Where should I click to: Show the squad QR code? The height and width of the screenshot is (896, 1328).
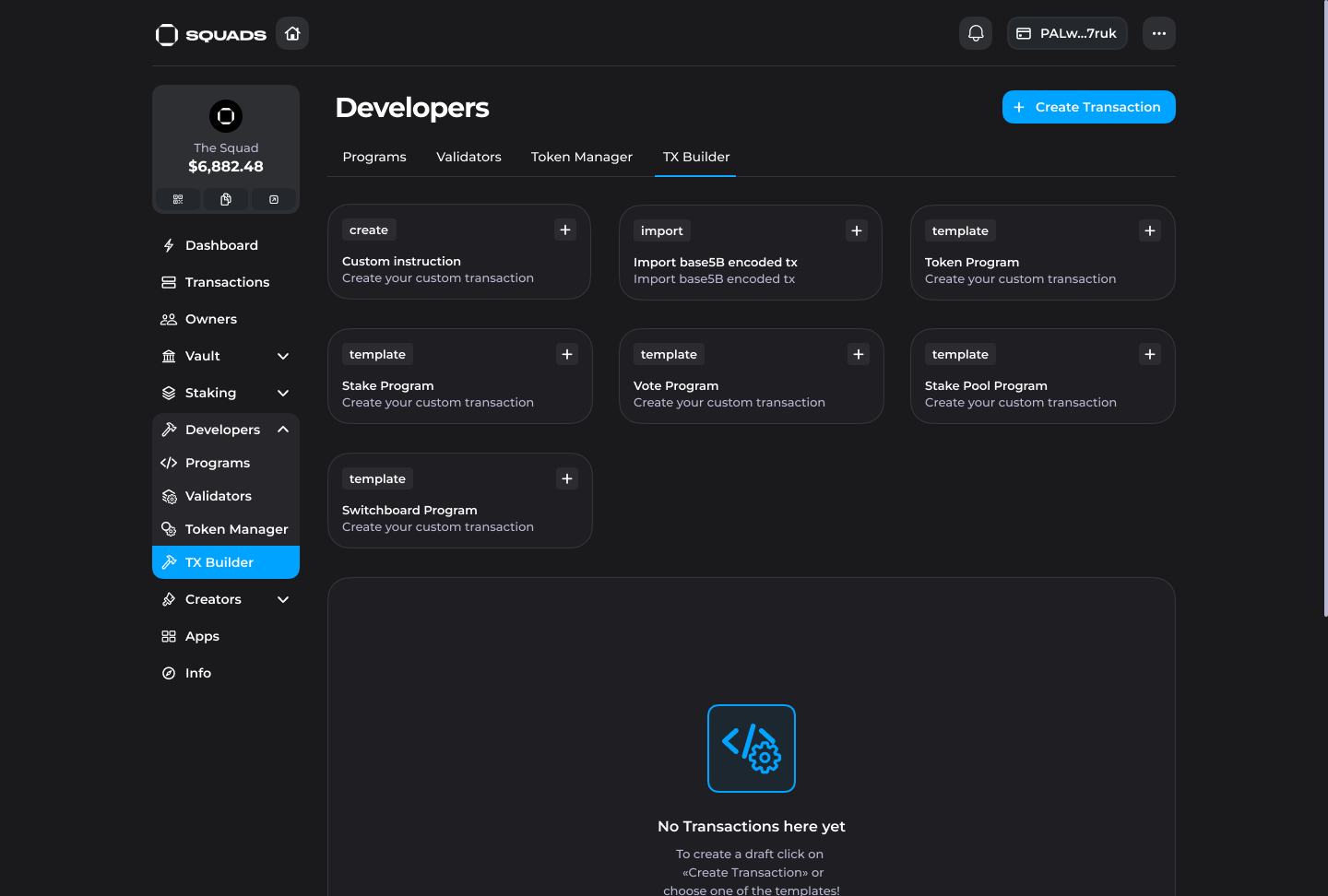pos(178,199)
